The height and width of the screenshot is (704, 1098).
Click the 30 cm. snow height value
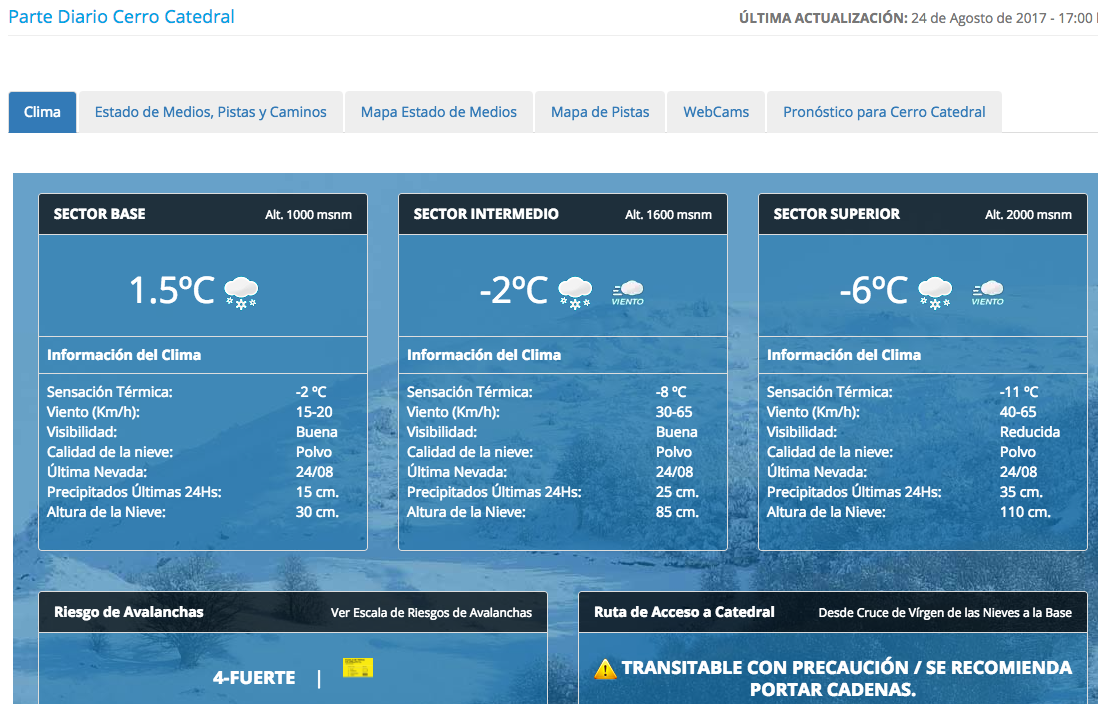317,512
